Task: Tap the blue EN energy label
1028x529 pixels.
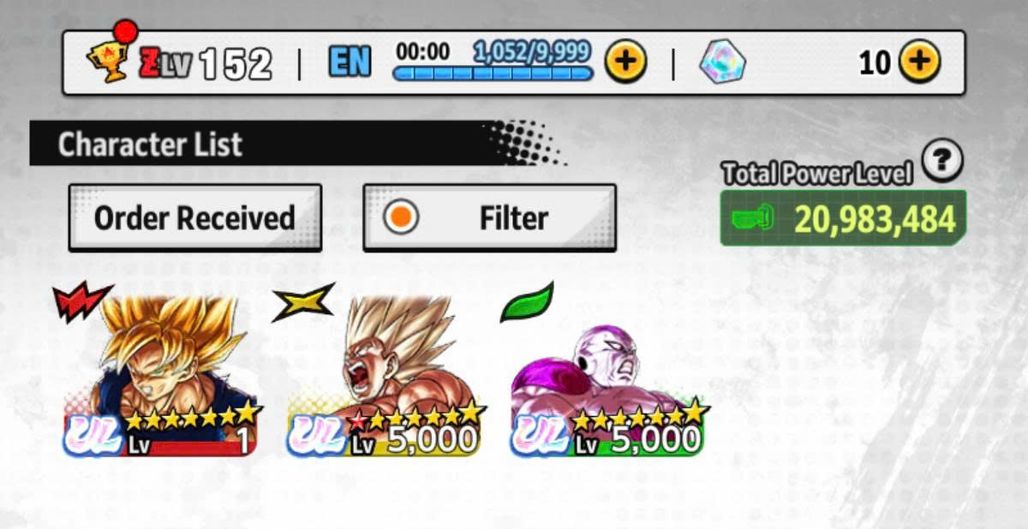Action: pos(349,62)
